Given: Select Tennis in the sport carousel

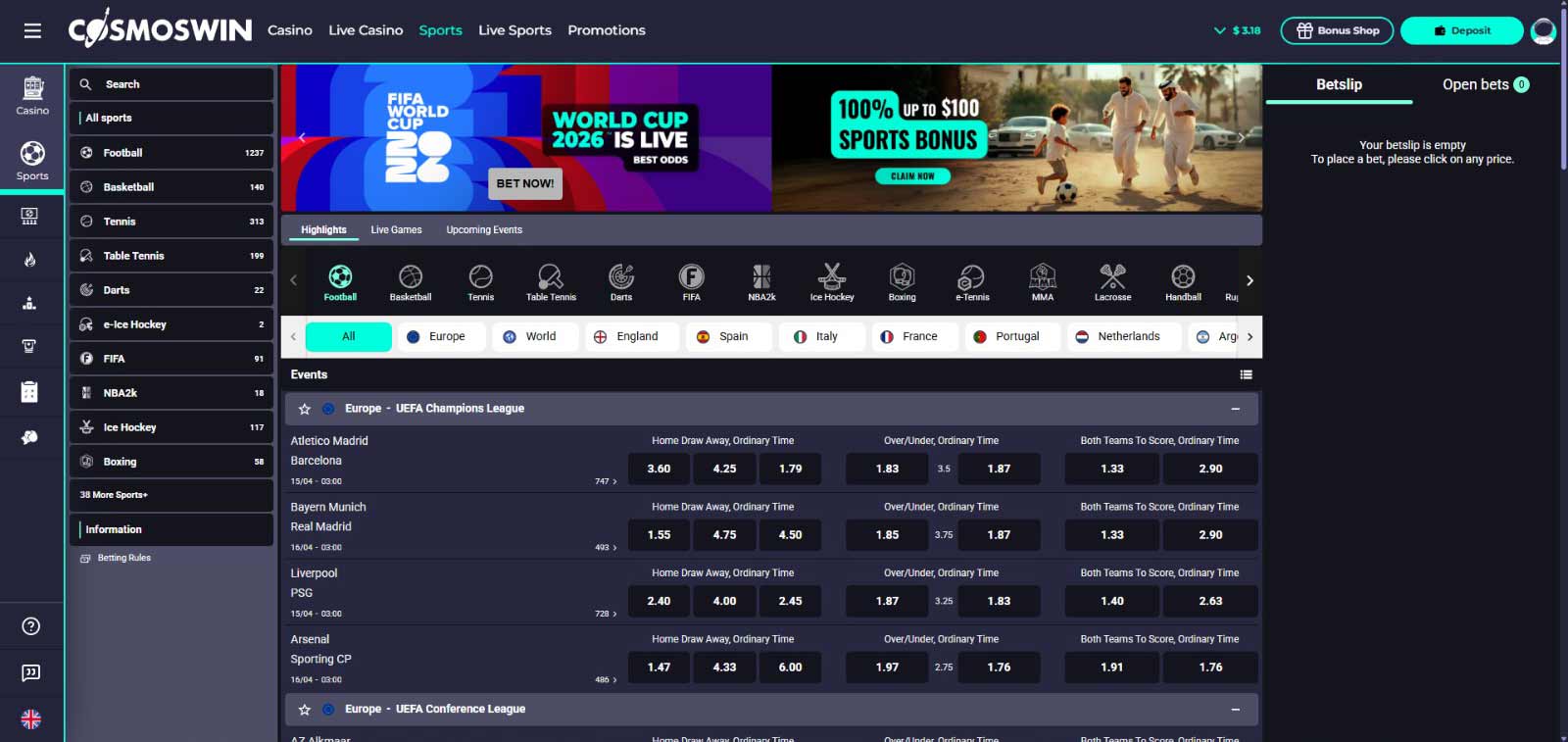Looking at the screenshot, I should pyautogui.click(x=480, y=282).
